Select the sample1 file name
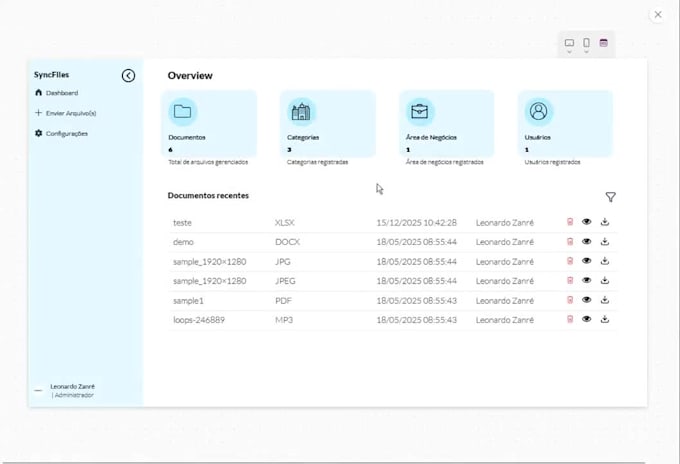This screenshot has width=680, height=464. (188, 301)
